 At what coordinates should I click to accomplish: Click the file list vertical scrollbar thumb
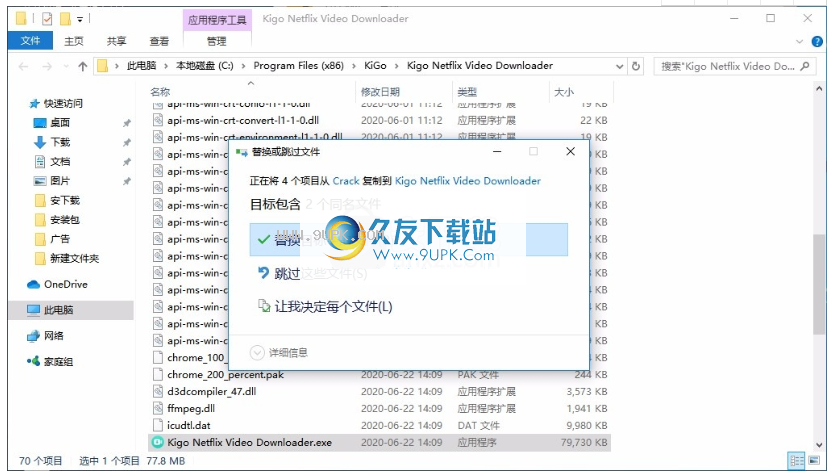(819, 284)
